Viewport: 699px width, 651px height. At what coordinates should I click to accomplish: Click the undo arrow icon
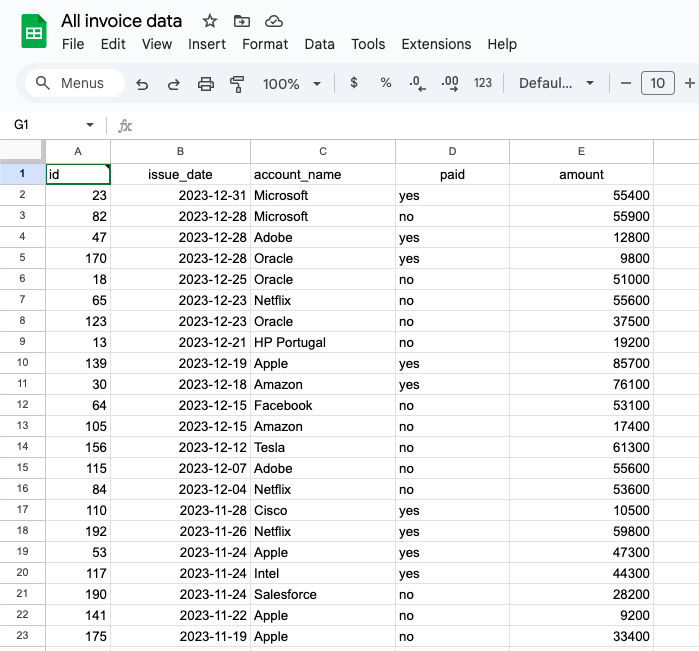point(142,83)
